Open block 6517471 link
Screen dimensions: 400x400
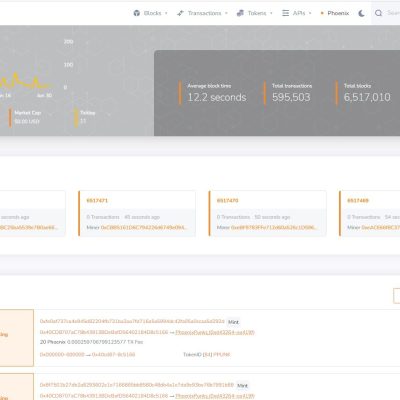point(97,200)
